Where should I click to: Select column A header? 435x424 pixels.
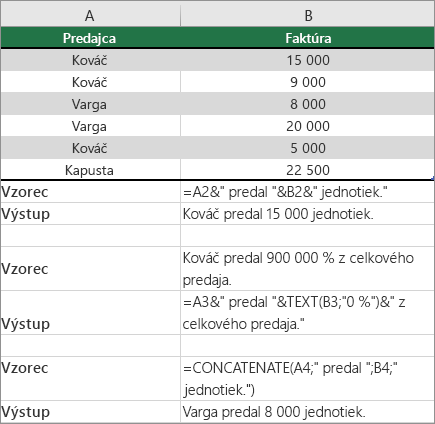coord(90,15)
